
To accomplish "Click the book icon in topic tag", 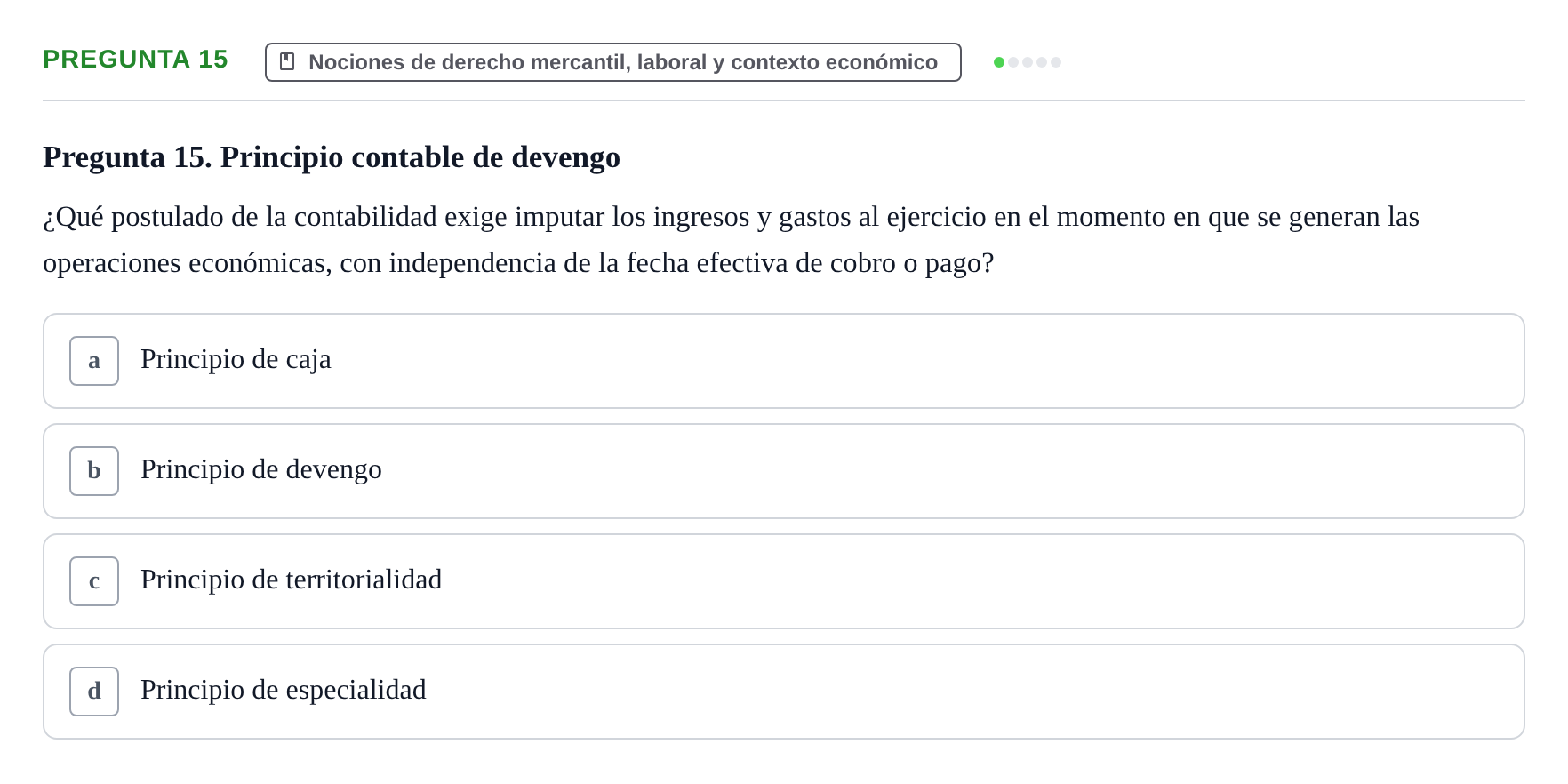I will 287,61.
